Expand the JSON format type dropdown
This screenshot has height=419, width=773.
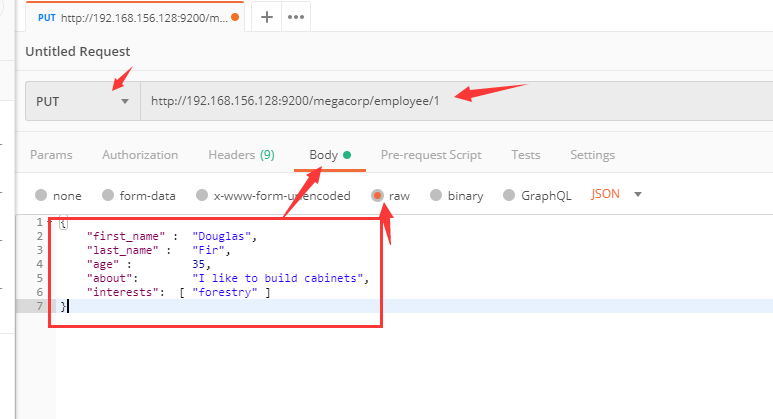[637, 194]
